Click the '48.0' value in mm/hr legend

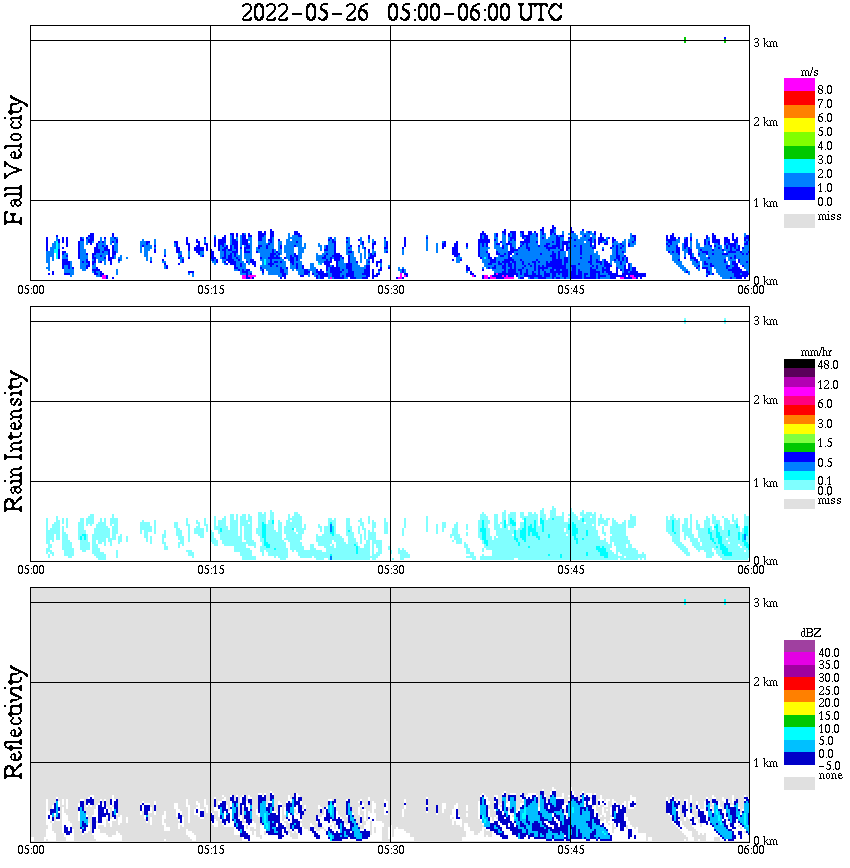(x=828, y=365)
